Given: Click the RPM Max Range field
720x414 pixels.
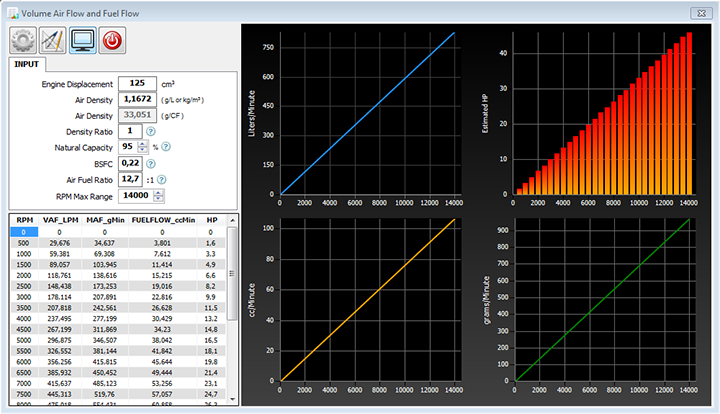Looking at the screenshot, I should pos(136,196).
